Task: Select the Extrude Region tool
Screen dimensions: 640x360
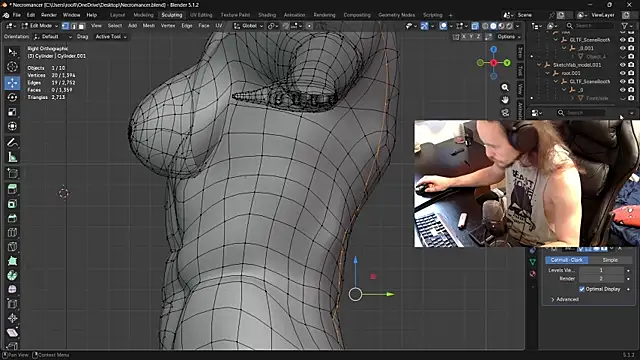Action: pos(12,189)
